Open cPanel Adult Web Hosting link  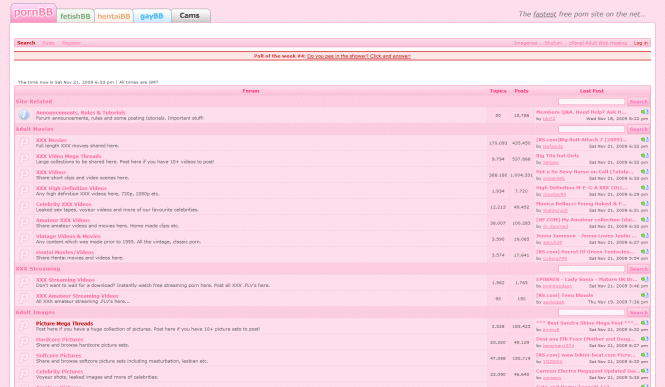(598, 43)
